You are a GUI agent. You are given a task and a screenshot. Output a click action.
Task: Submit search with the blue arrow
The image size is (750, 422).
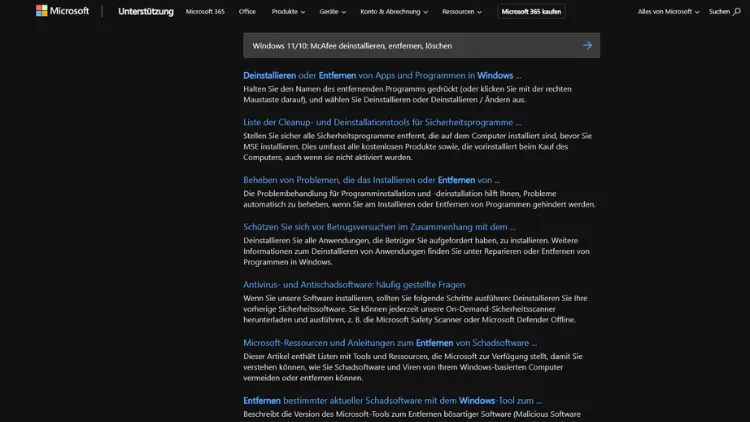(x=587, y=45)
